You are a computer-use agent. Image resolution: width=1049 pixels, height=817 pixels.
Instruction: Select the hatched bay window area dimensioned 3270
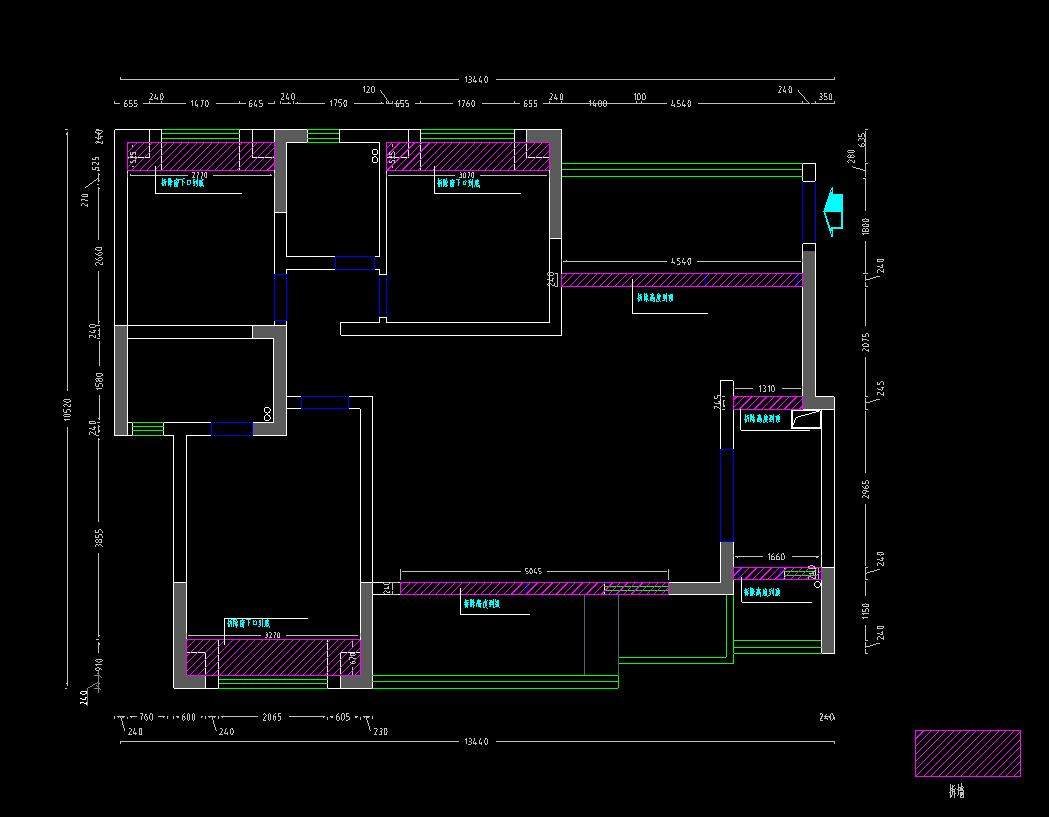(x=272, y=656)
